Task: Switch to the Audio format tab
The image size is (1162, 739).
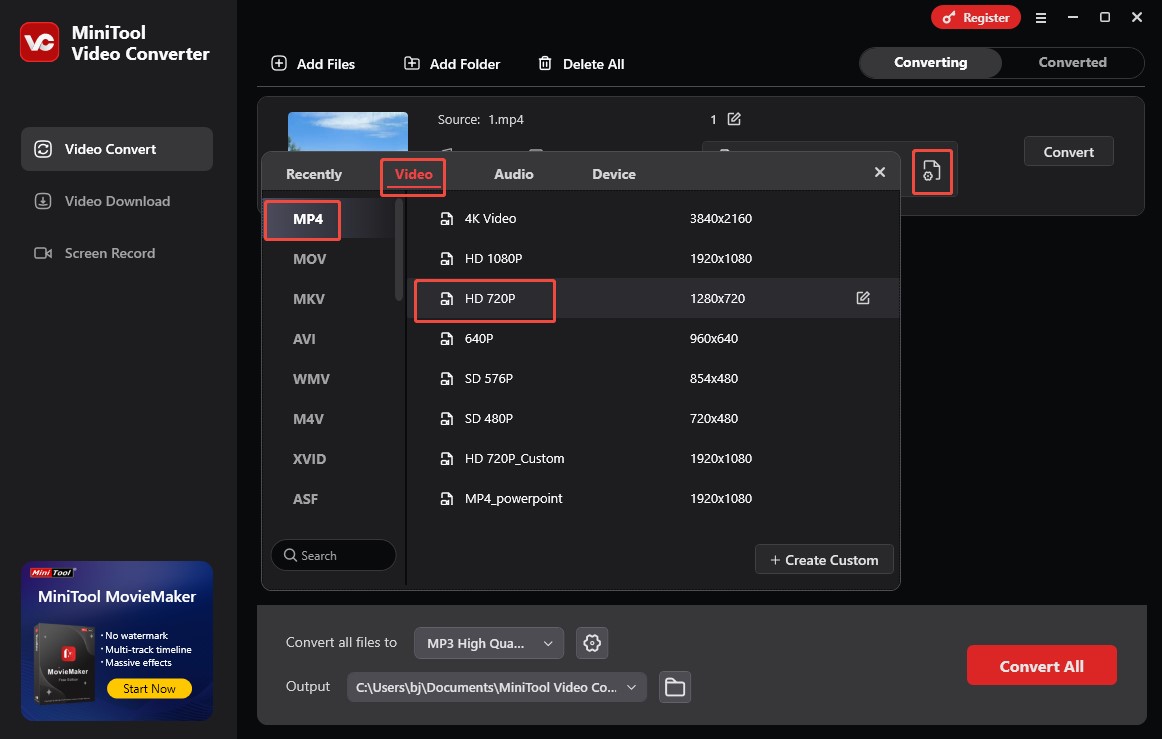Action: [514, 174]
